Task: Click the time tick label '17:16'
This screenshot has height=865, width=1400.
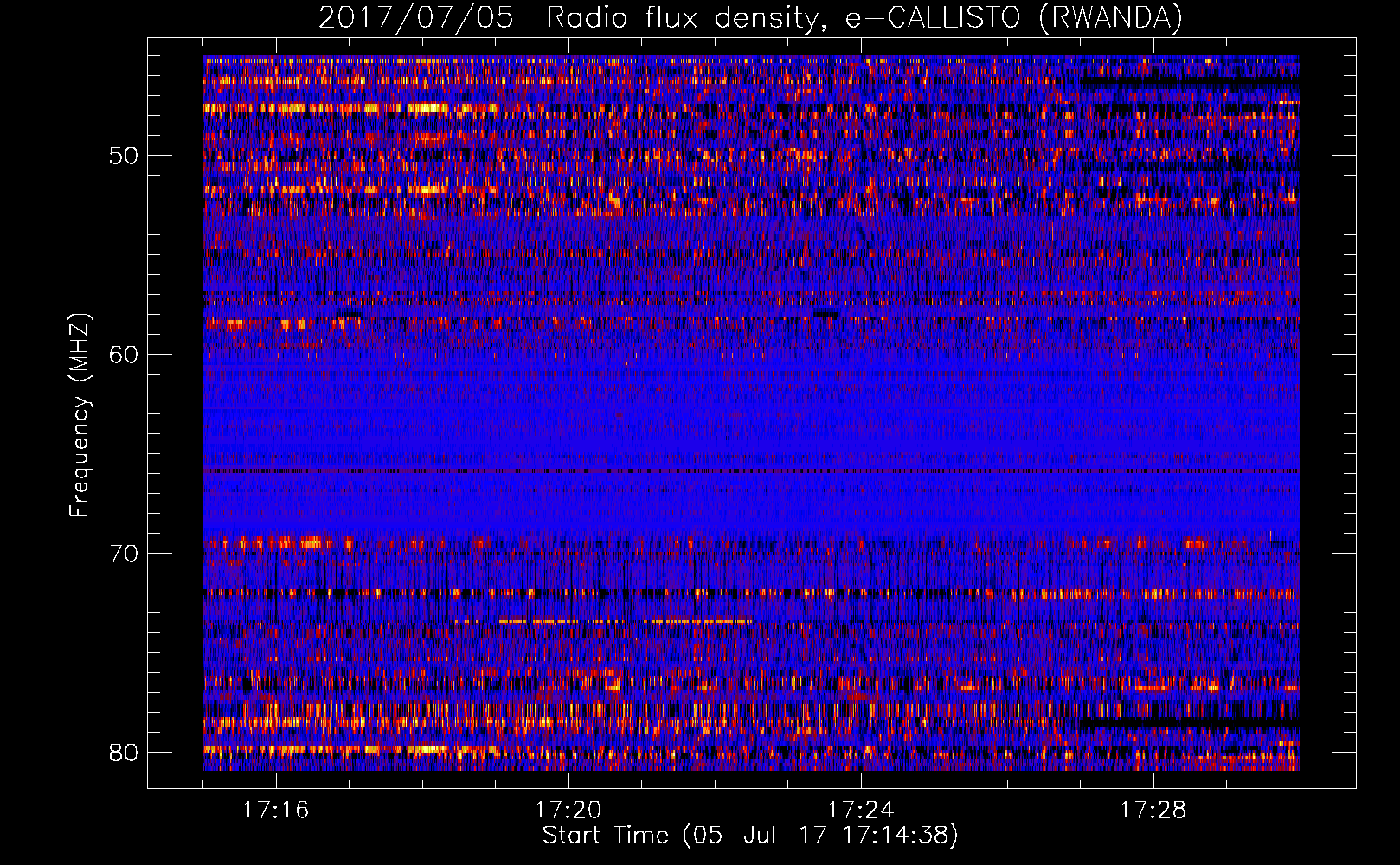Action: click(275, 811)
